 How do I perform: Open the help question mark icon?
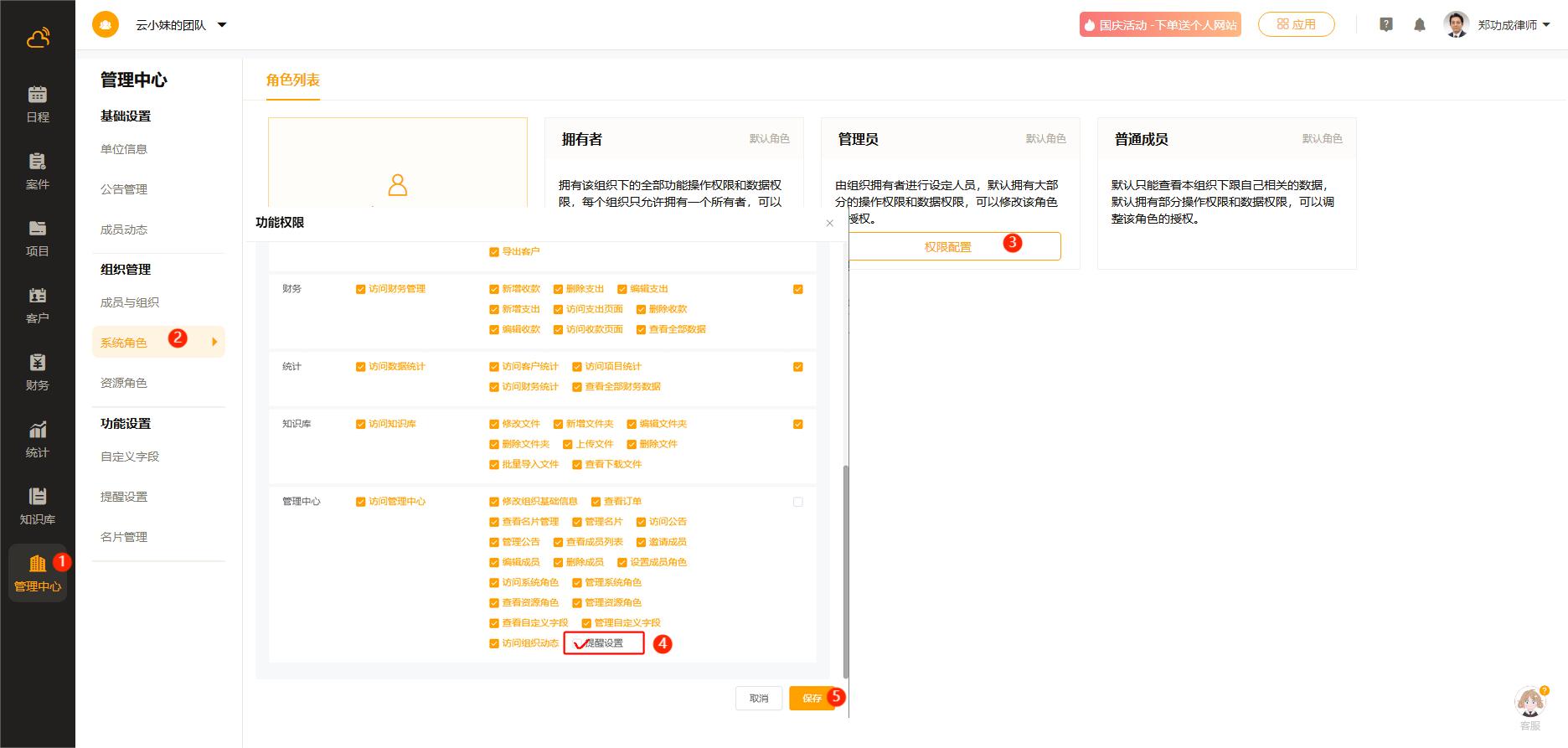(x=1386, y=25)
